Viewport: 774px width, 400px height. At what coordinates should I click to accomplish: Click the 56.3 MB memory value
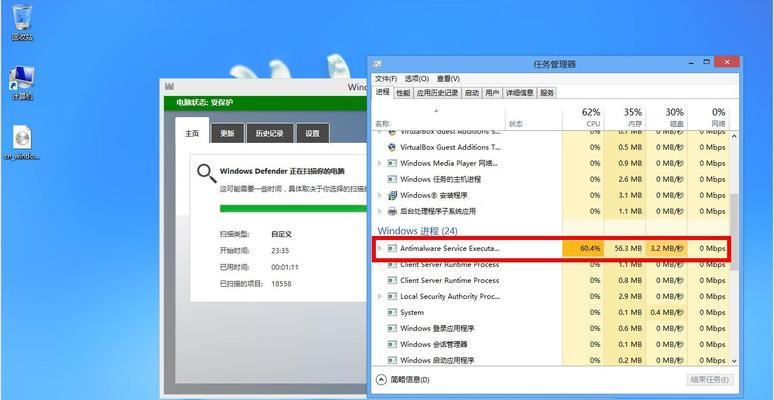pos(628,248)
